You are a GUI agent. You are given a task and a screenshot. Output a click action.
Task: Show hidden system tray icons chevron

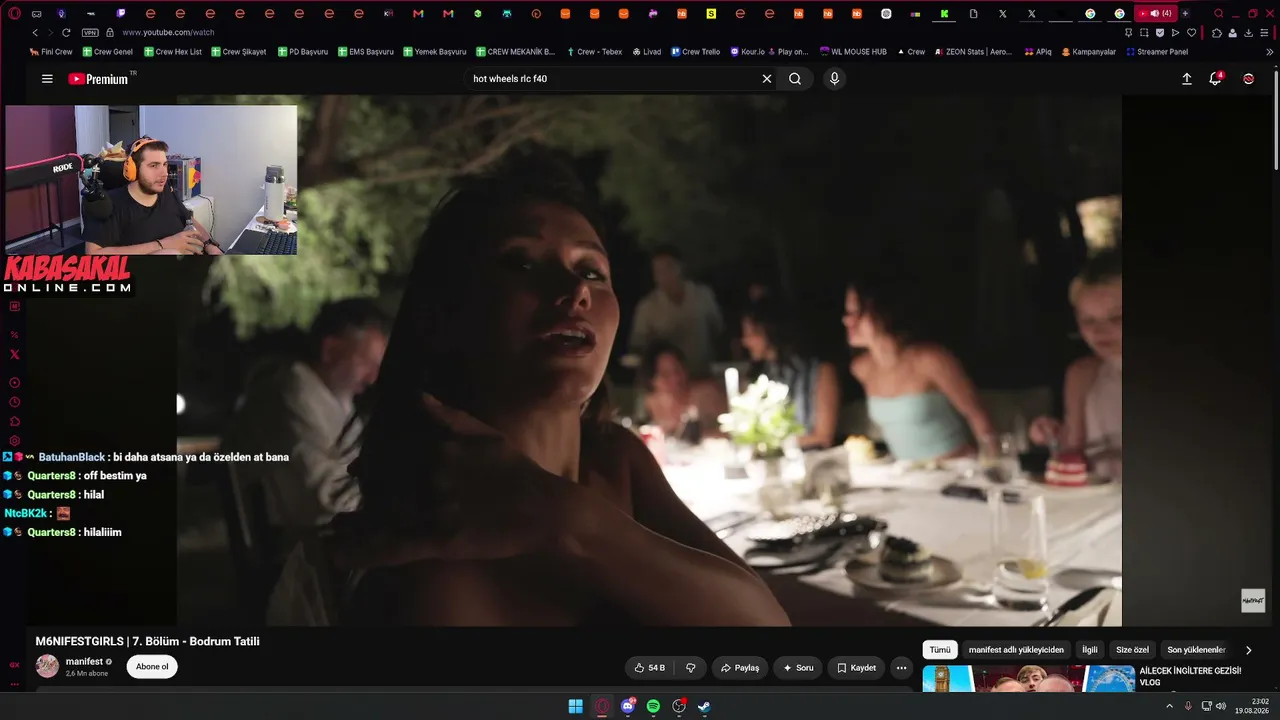coord(1170,706)
